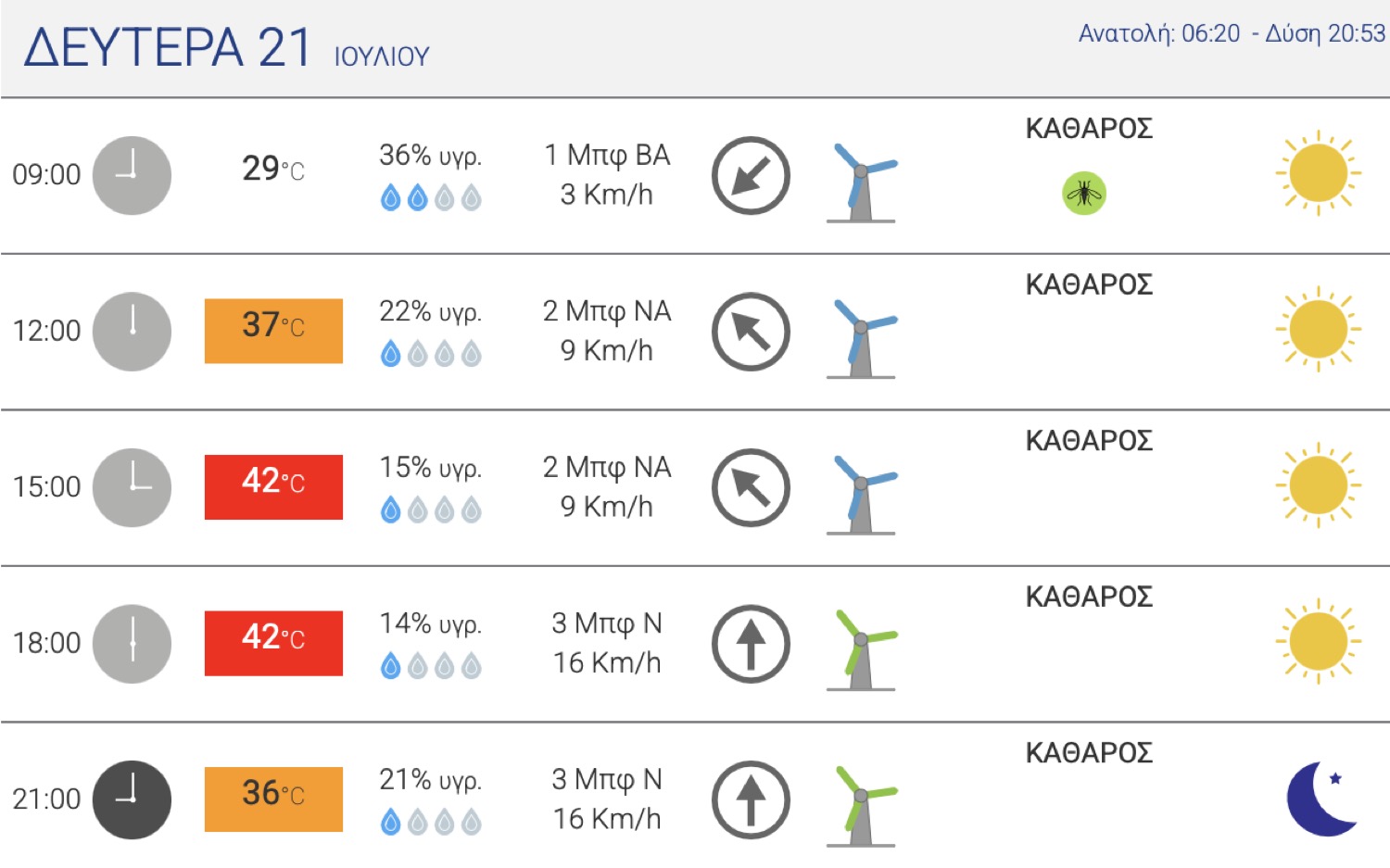Click the north wind arrow at 21:00
This screenshot has width=1390, height=868.
pos(751,799)
